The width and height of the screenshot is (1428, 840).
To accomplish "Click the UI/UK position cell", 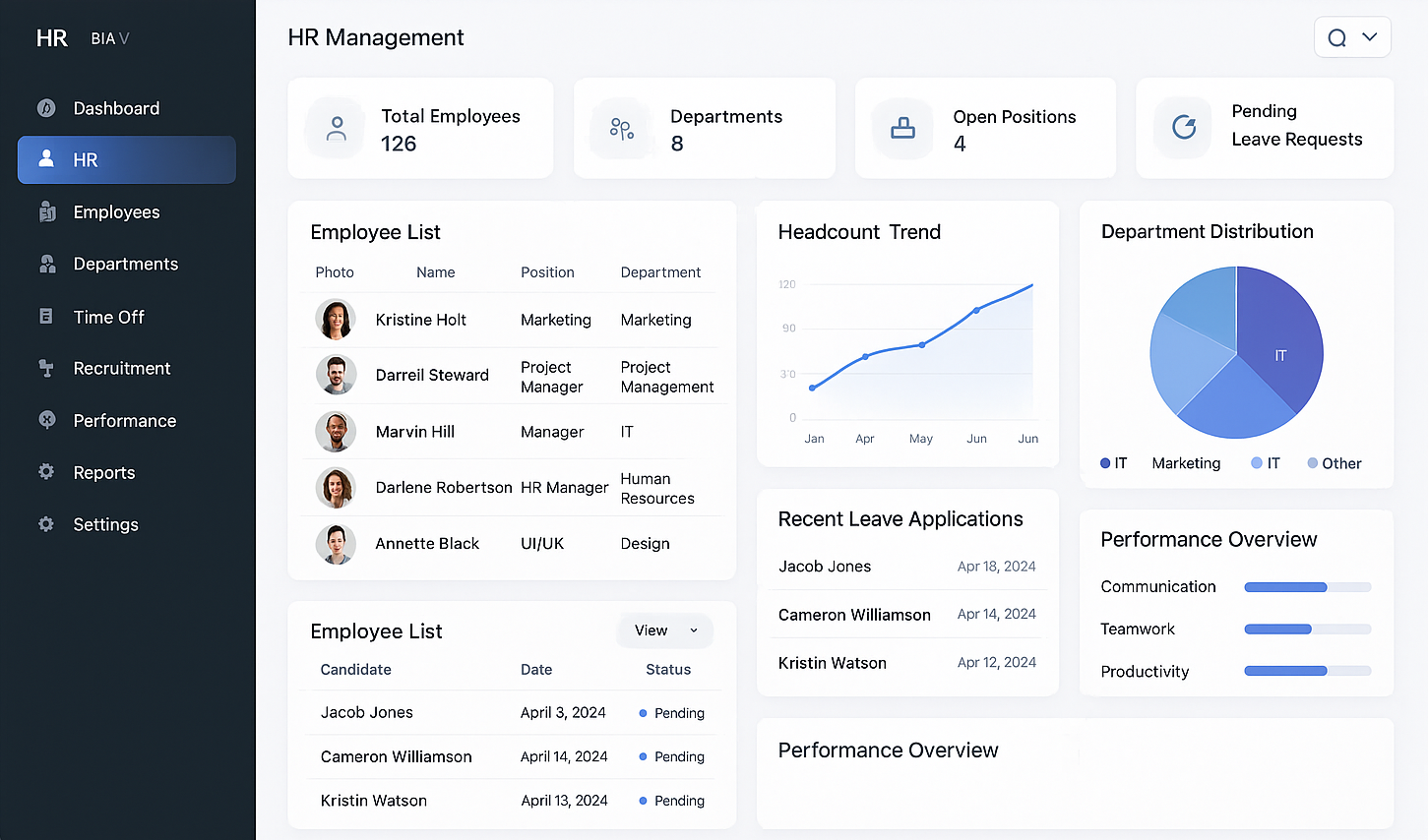I will 542,543.
